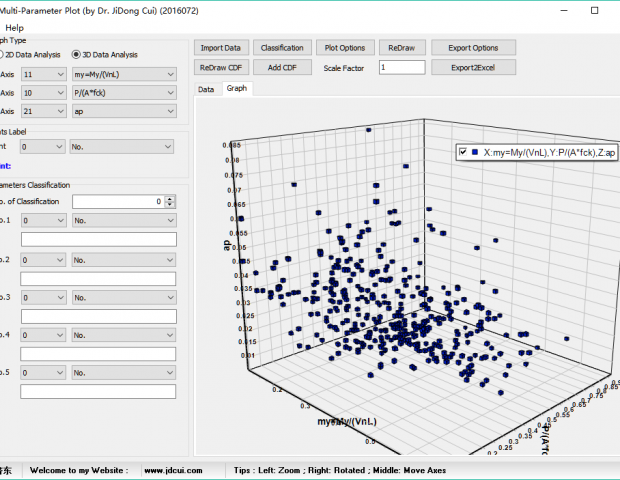Switch to the Data tab
Screen dimensions: 620x480
point(206,89)
